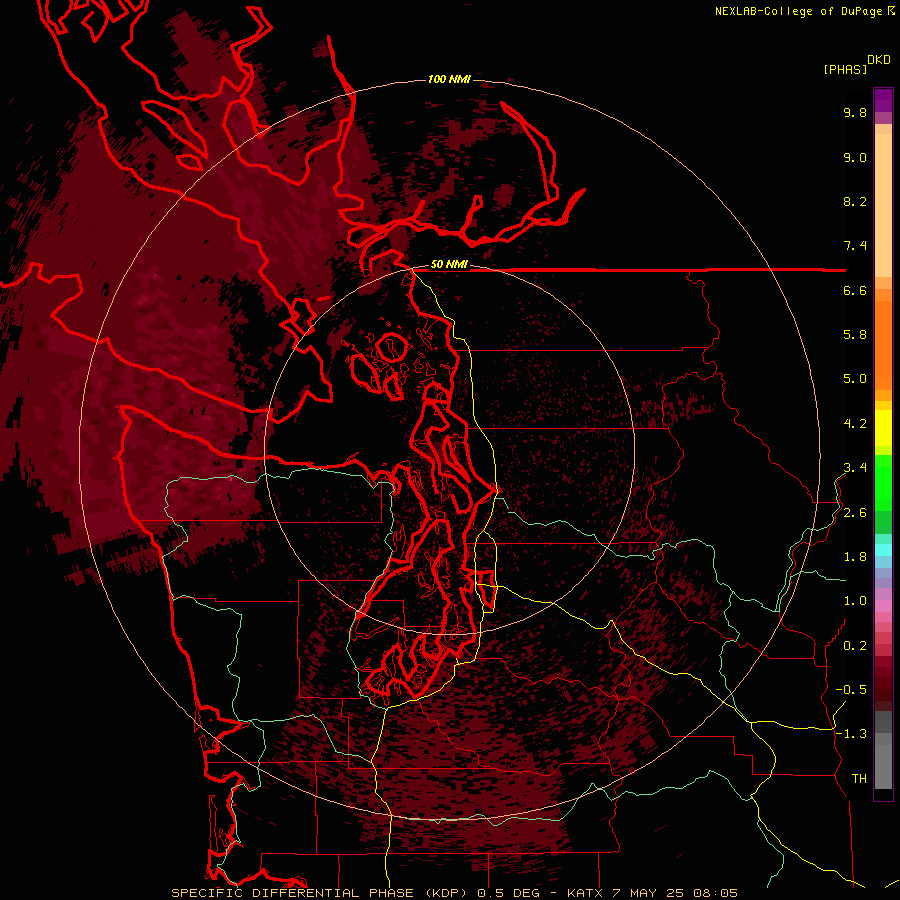Image resolution: width=900 pixels, height=900 pixels.
Task: Click the 4.2 legend value
Action: (x=855, y=424)
